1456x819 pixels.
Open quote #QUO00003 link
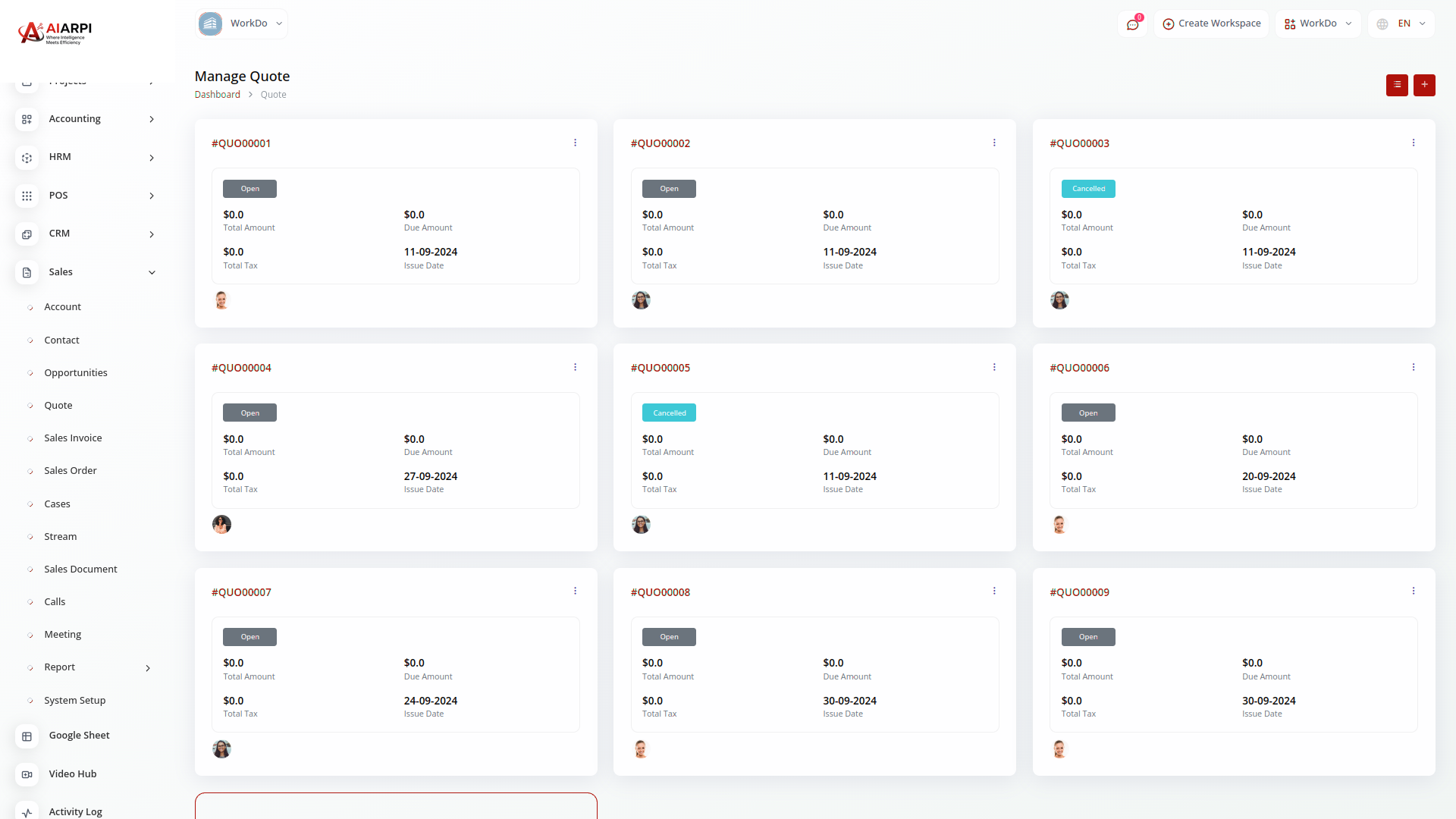click(x=1079, y=143)
